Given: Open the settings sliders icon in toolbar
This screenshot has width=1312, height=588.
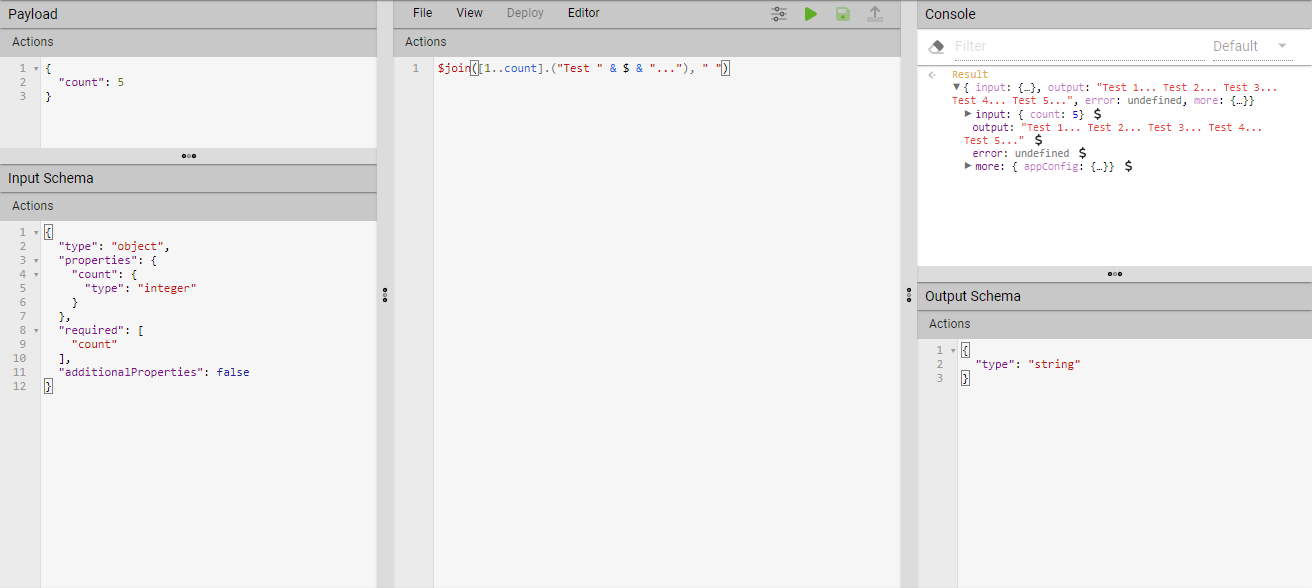Looking at the screenshot, I should click(x=779, y=14).
